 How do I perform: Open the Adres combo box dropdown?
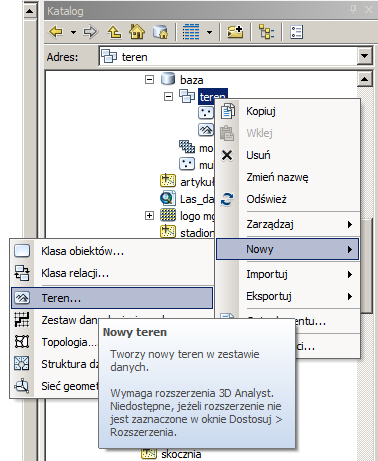[364, 56]
